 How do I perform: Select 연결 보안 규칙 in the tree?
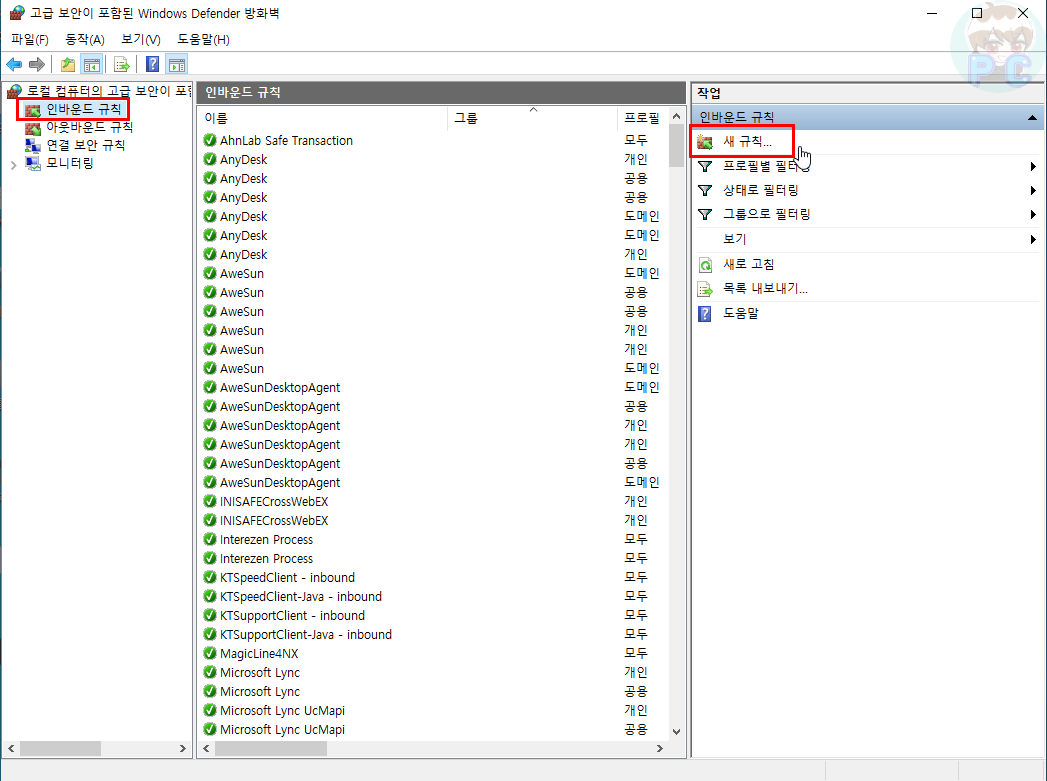85,145
